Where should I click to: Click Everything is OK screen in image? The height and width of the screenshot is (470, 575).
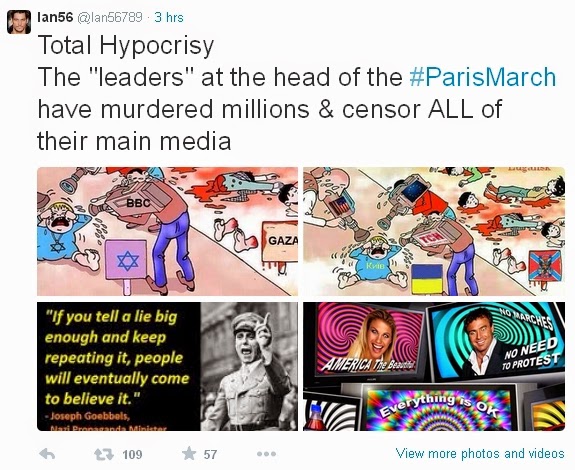439,407
